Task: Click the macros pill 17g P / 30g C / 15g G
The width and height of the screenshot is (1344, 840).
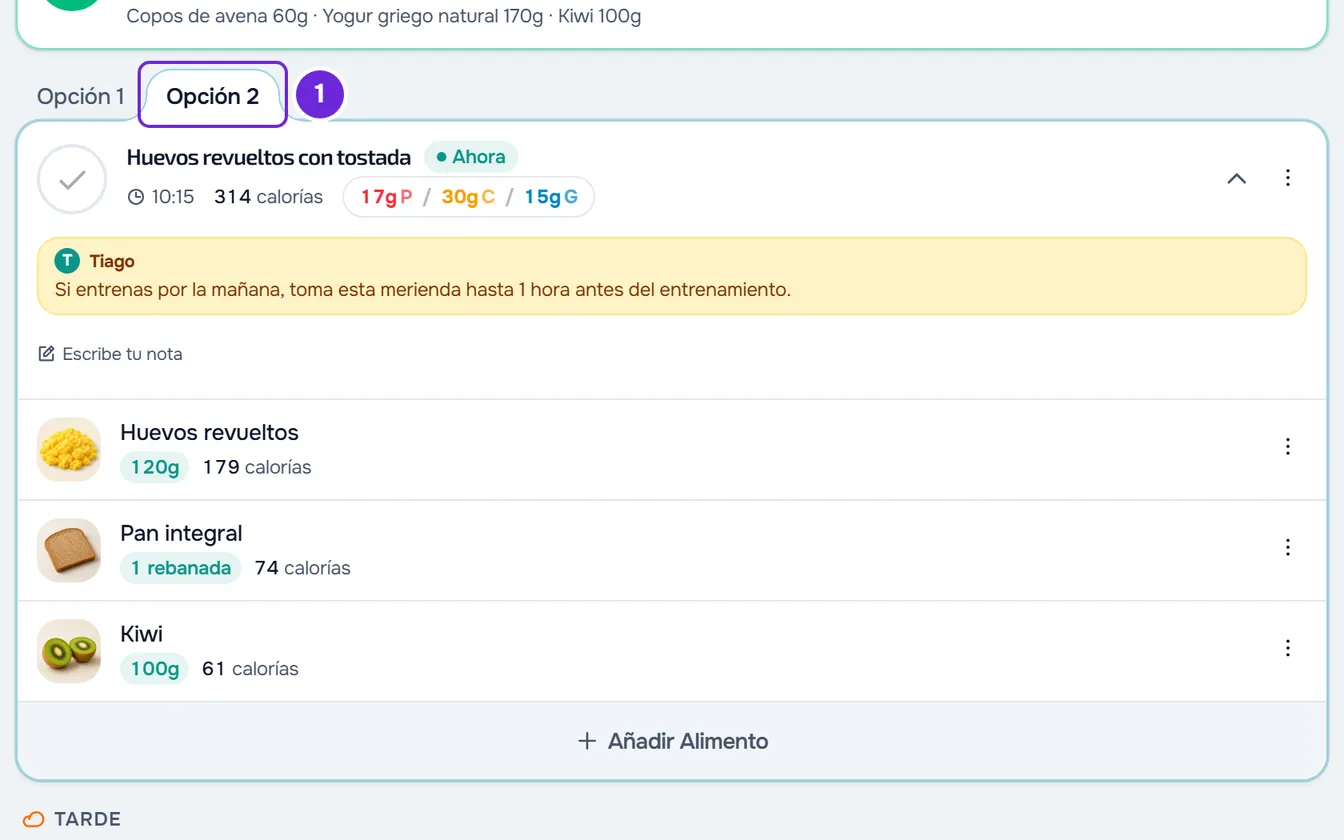Action: pos(469,197)
